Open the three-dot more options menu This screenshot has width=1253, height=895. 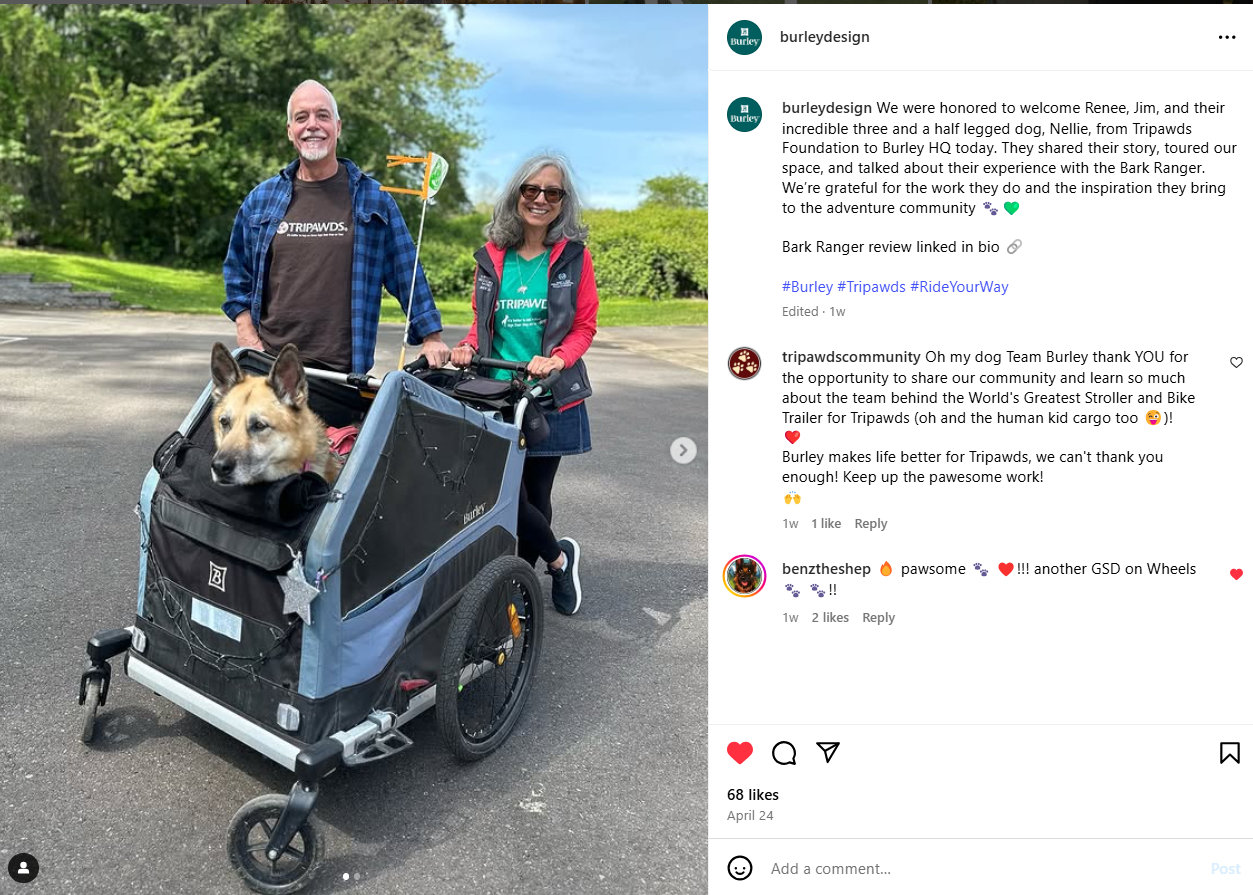(1227, 37)
